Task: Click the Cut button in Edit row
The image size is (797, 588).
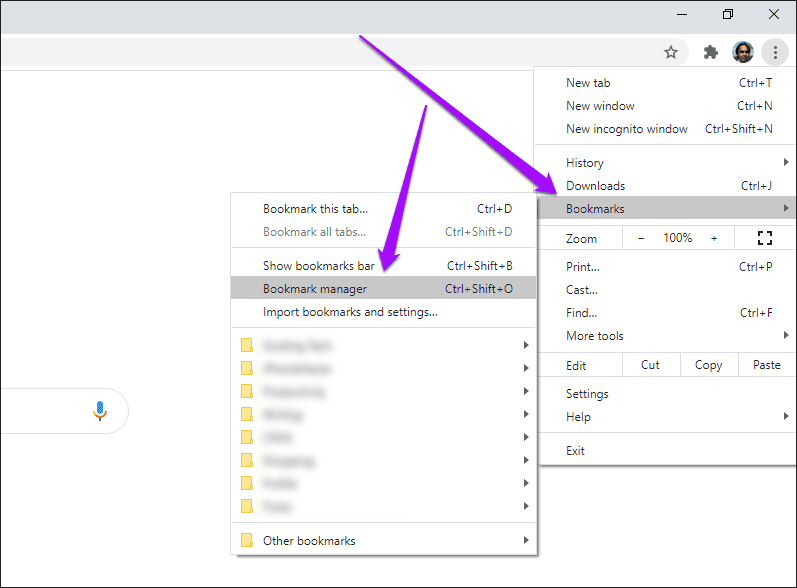Action: point(651,365)
